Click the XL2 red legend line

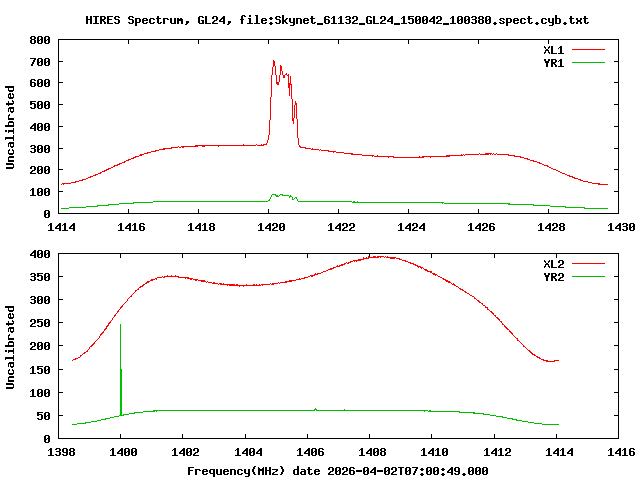click(x=588, y=264)
